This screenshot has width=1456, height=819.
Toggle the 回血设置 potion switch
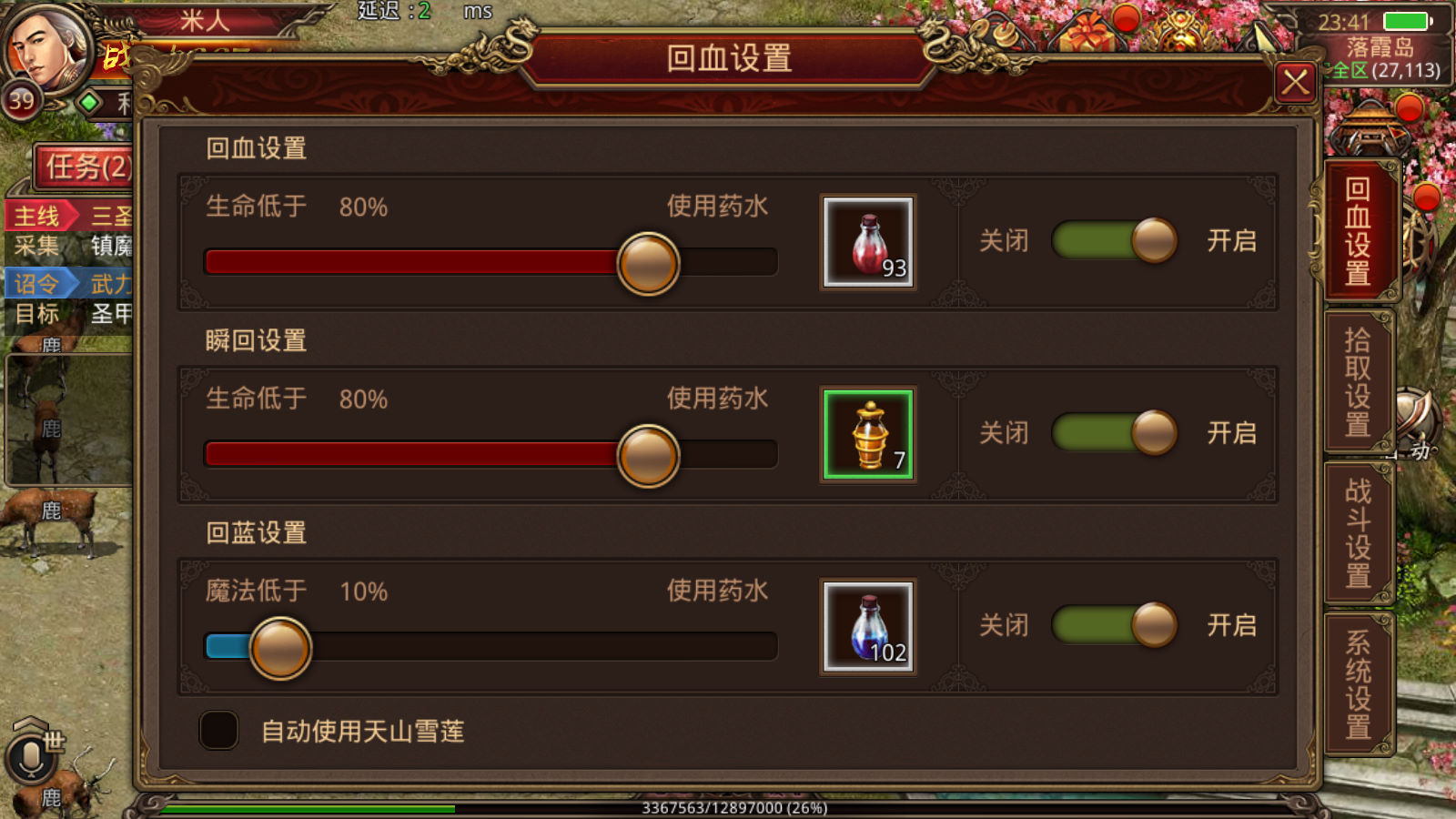1115,241
